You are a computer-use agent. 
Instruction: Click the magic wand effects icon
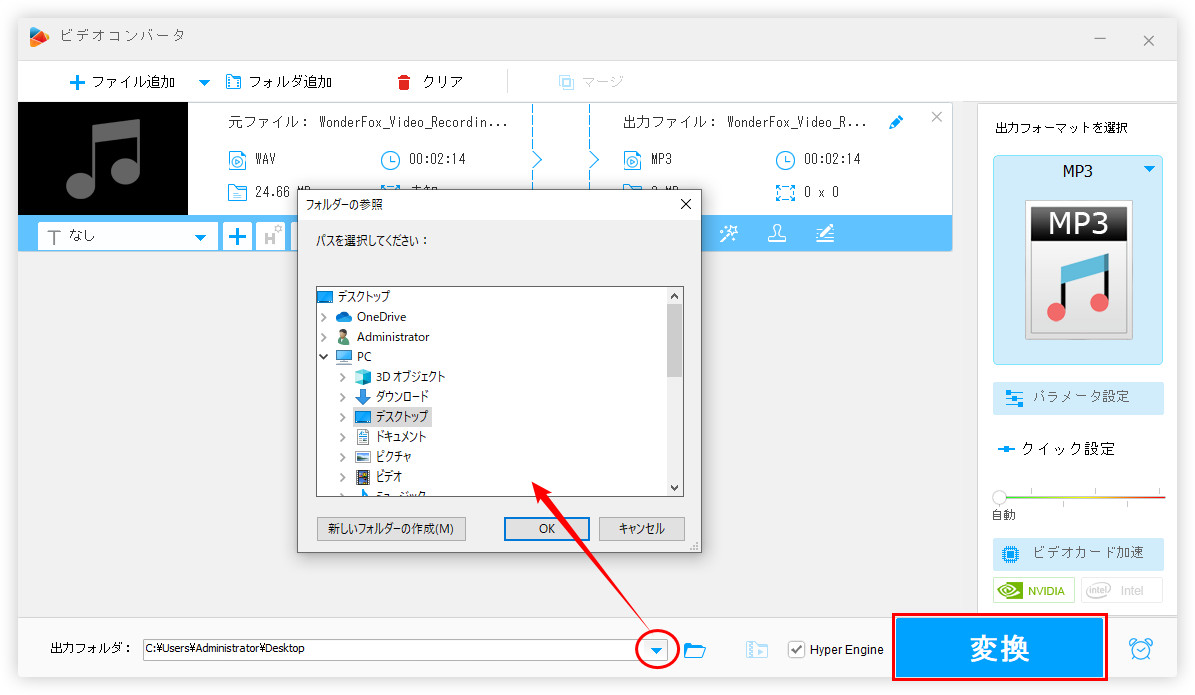[x=729, y=233]
